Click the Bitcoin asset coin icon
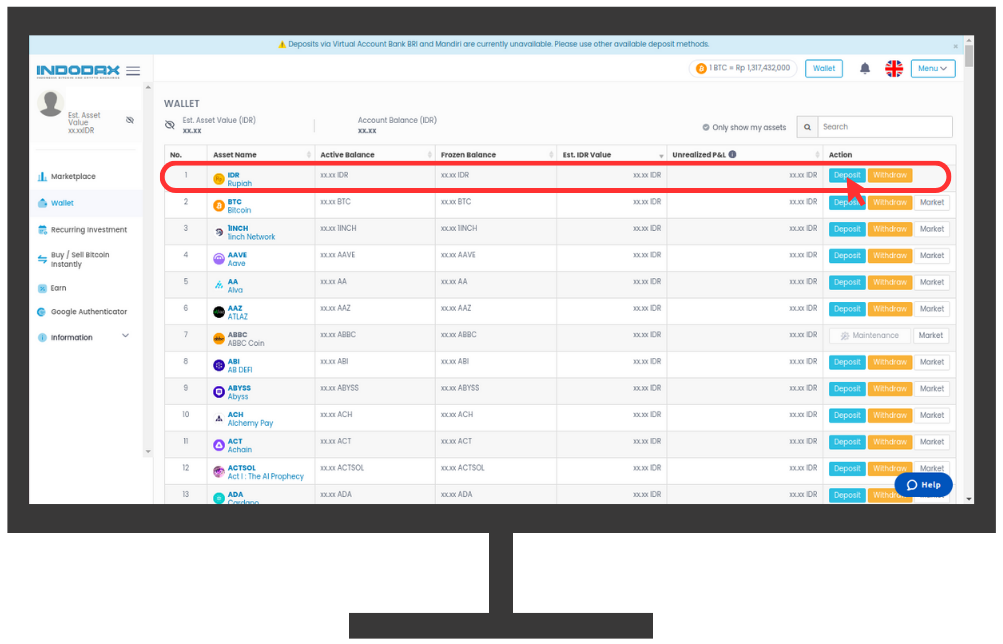 click(x=219, y=205)
